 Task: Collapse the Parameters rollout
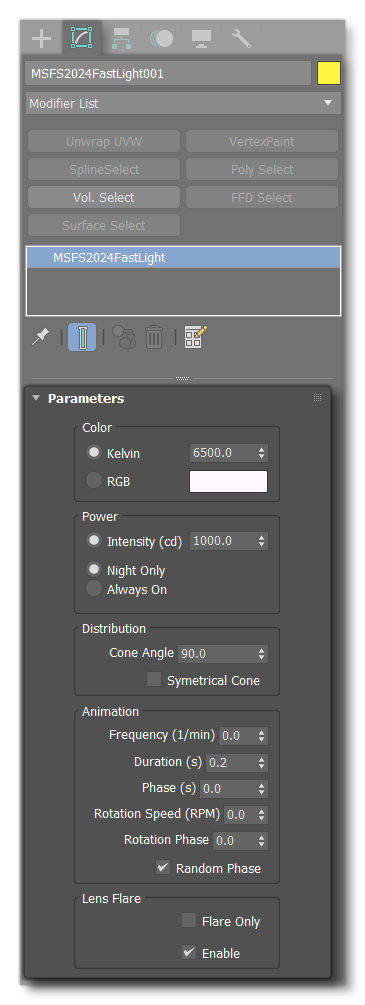(x=36, y=399)
